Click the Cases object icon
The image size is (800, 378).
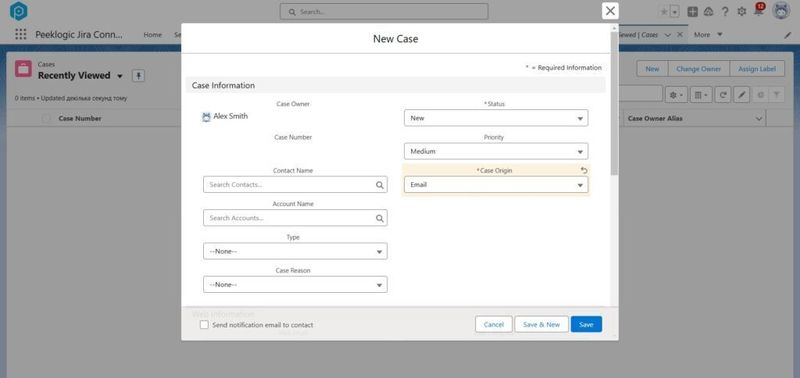click(23, 68)
